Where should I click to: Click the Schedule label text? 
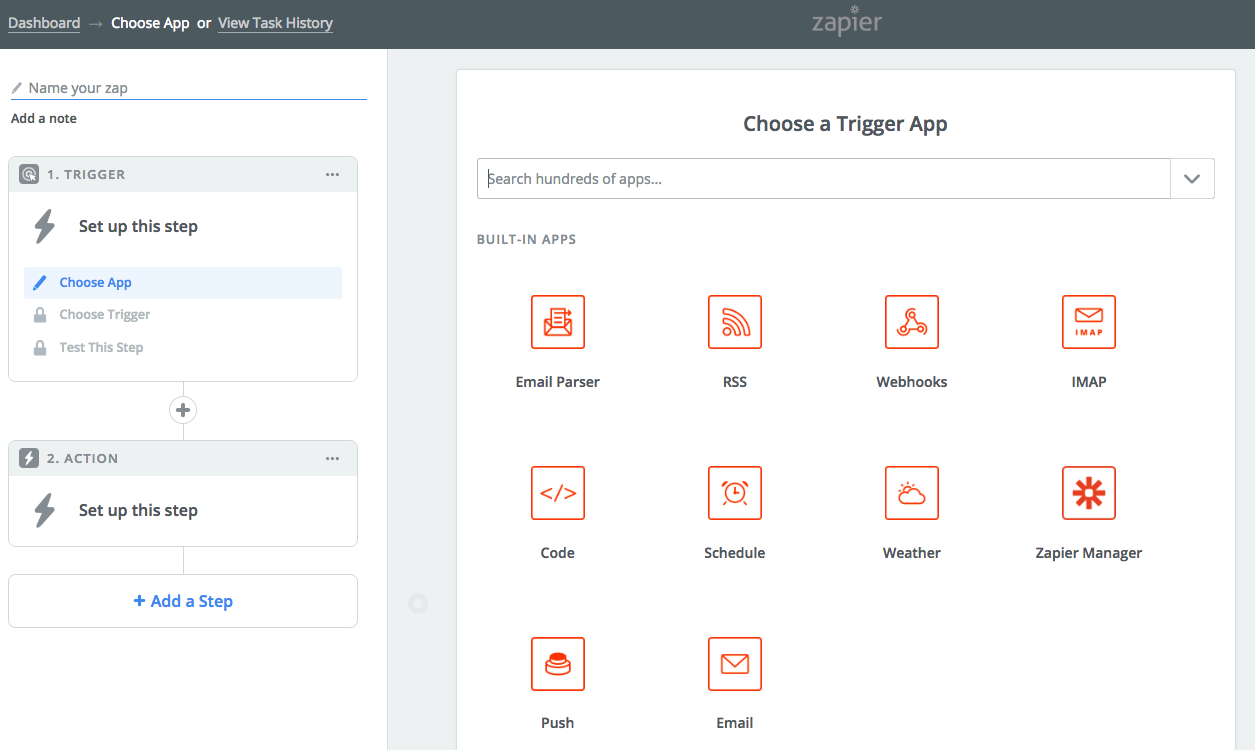coord(735,553)
